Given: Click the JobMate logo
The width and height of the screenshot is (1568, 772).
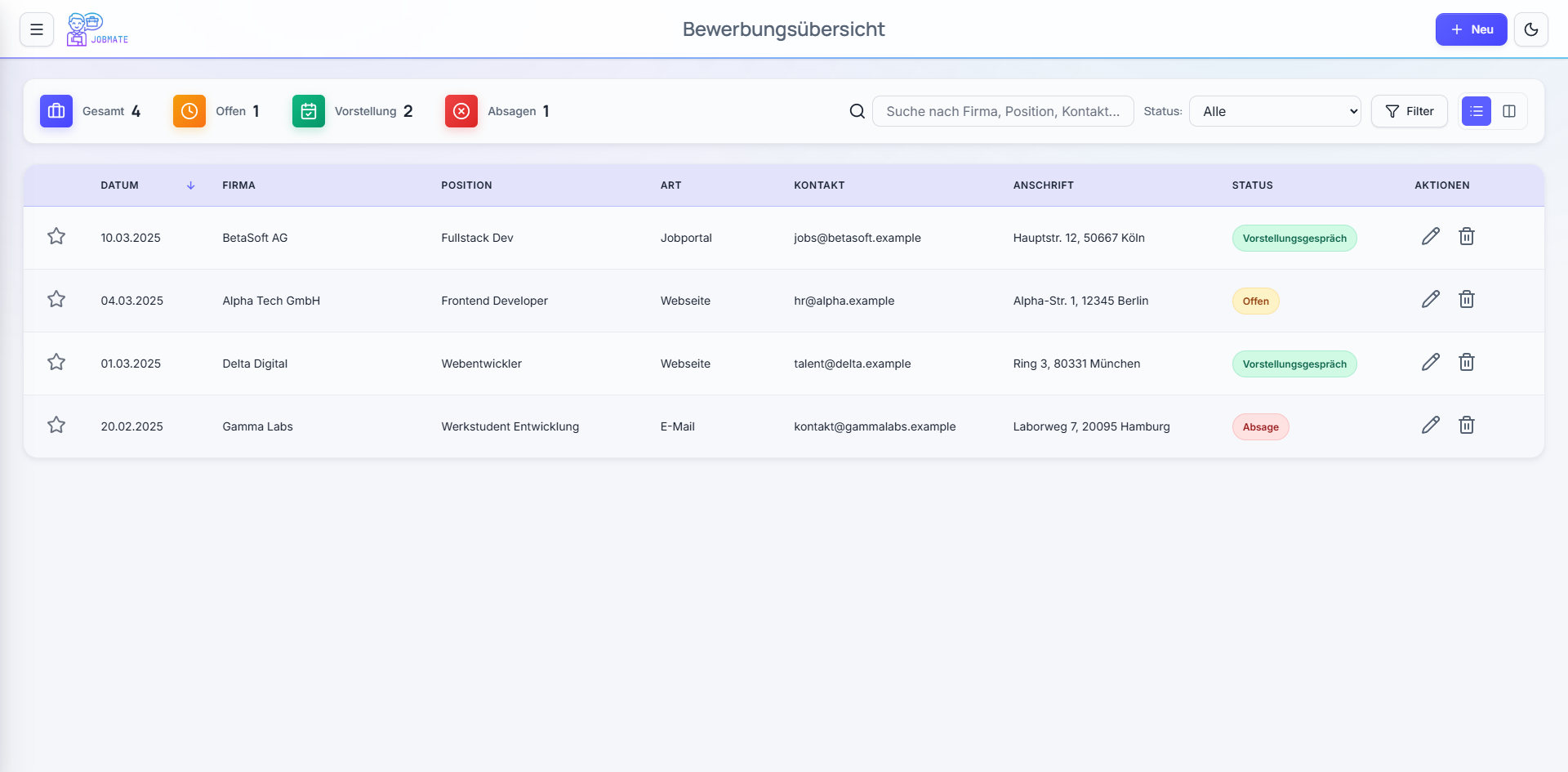Looking at the screenshot, I should click(97, 29).
